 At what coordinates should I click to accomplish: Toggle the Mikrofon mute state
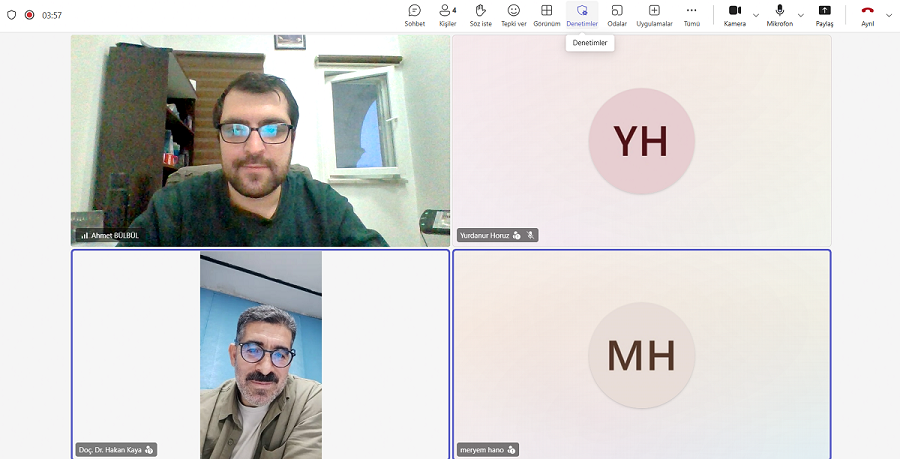coord(779,15)
